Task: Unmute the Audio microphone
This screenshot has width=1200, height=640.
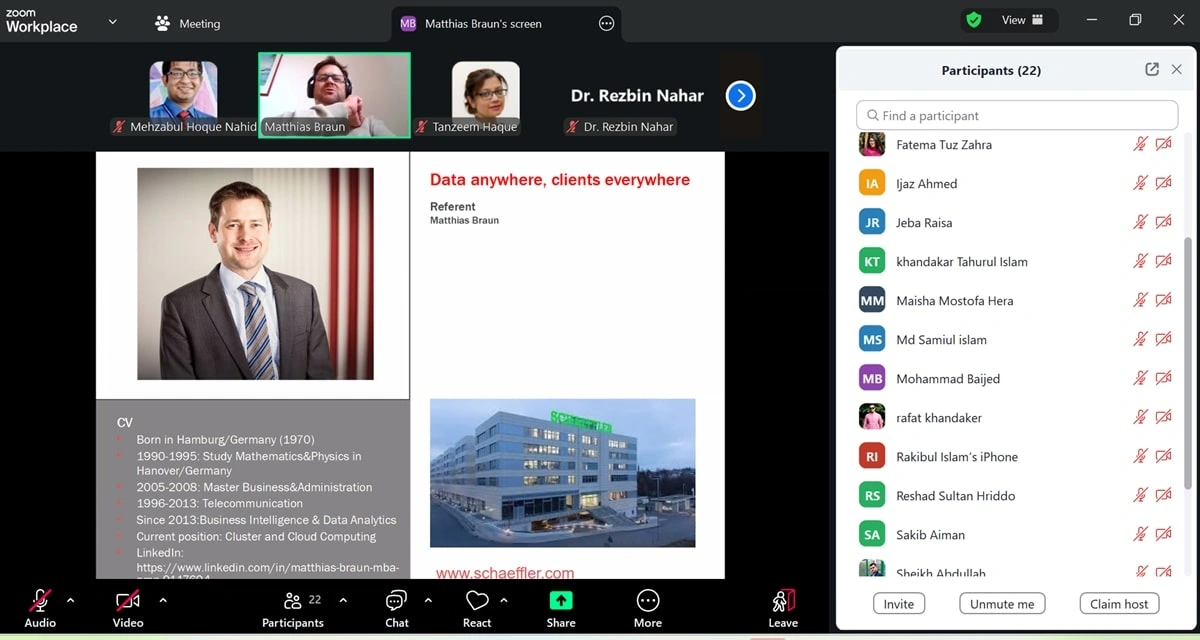Action: [40, 601]
